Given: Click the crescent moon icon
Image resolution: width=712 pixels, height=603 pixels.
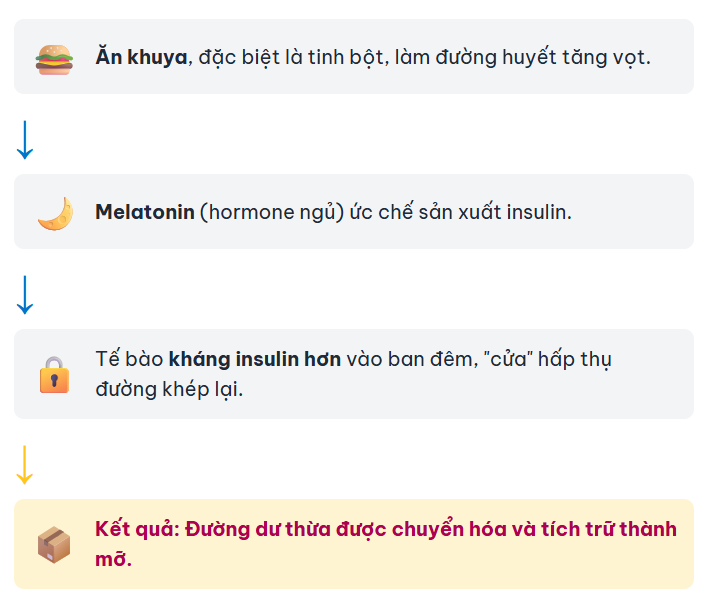Looking at the screenshot, I should tap(54, 213).
